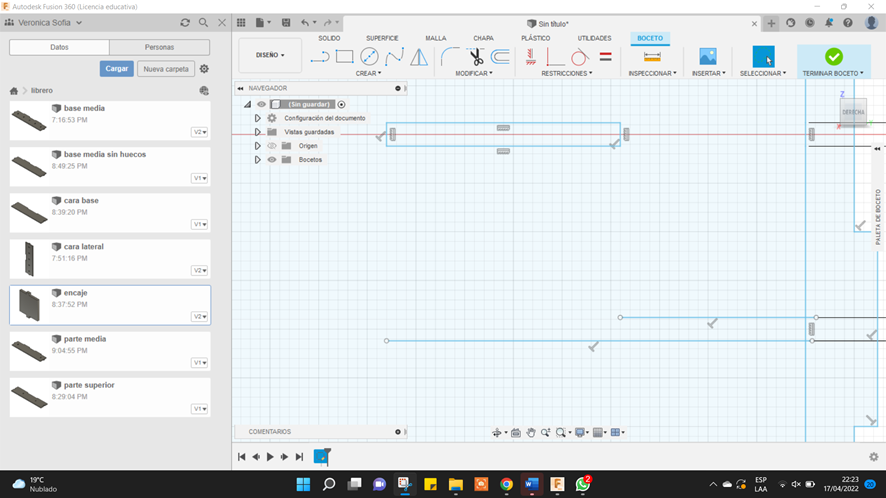Switch to the MALLA tab
This screenshot has width=886, height=498.
(x=436, y=38)
